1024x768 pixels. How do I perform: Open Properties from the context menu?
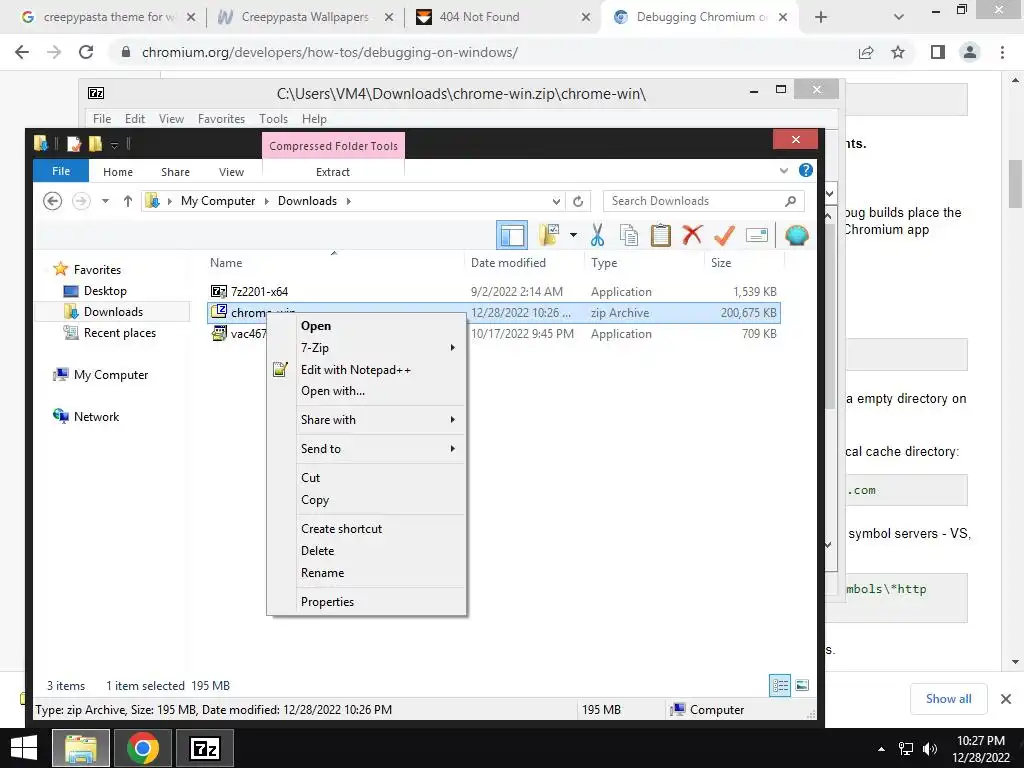coord(368,601)
